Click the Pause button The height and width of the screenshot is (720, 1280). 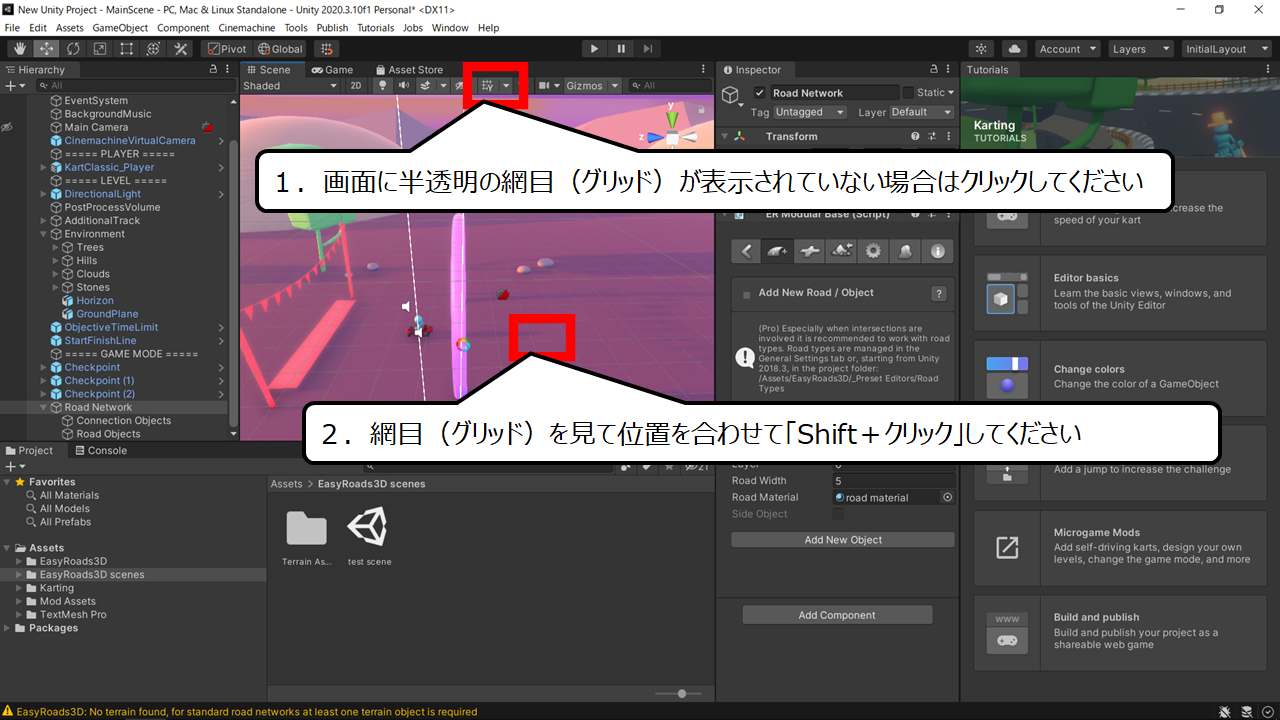click(x=621, y=48)
